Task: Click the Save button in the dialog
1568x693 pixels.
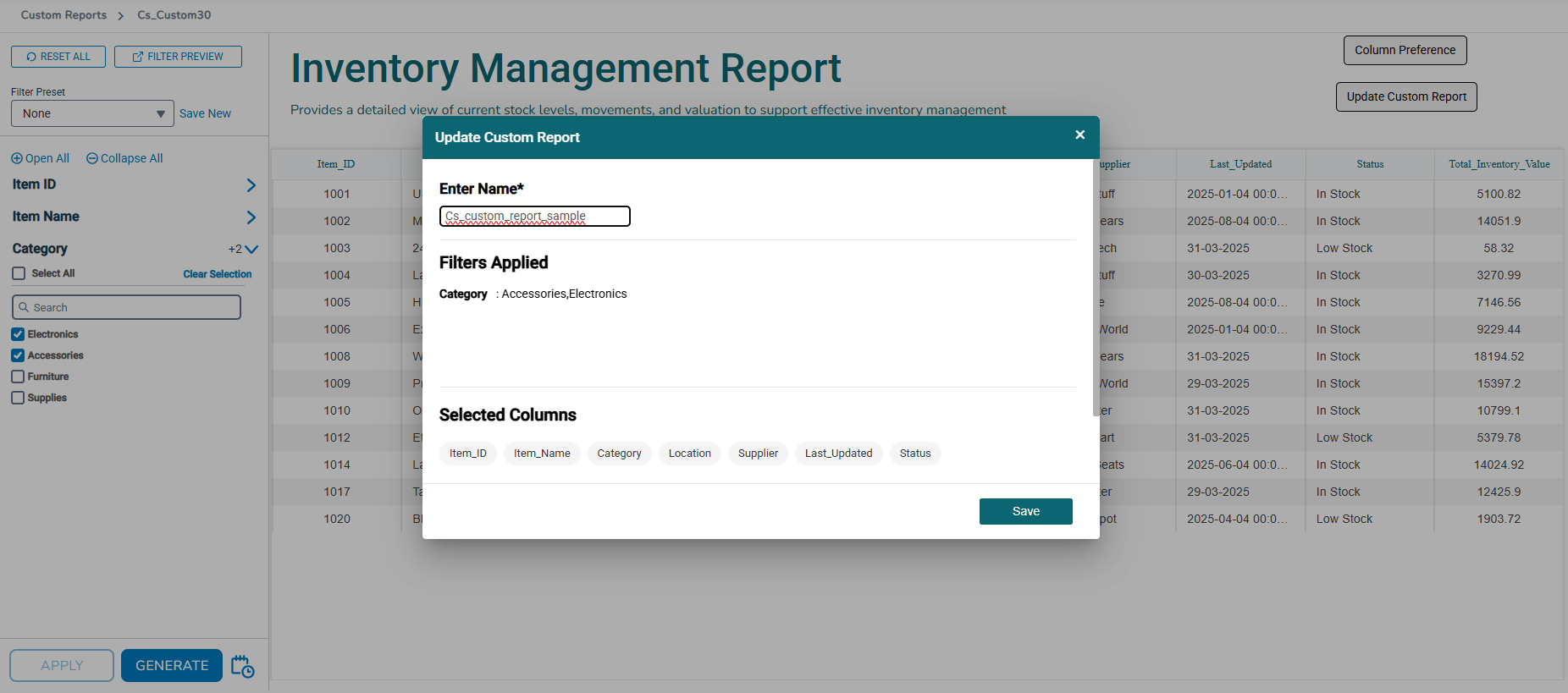Action: [1025, 511]
